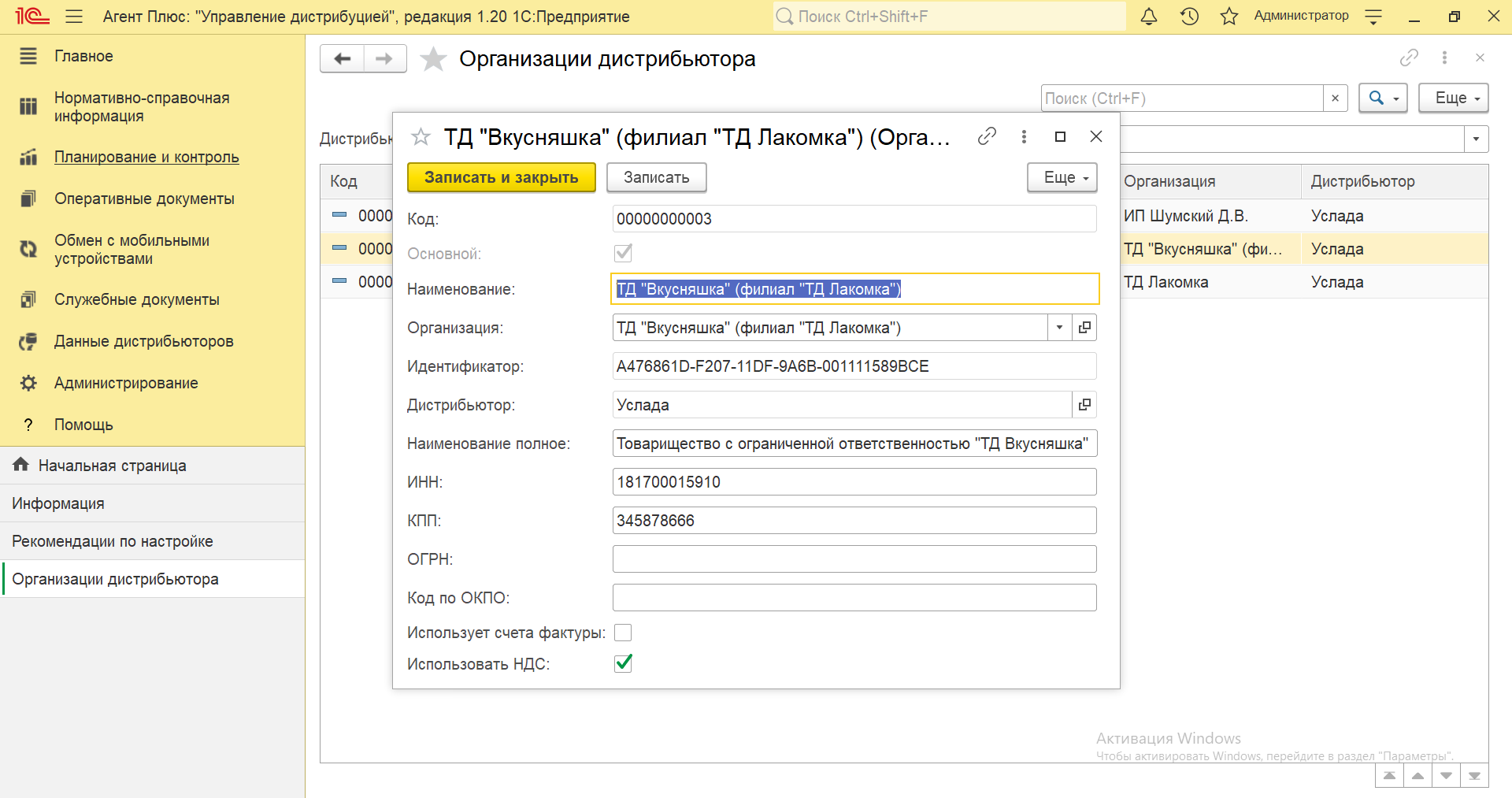Open kebab menu of the list page
Screen dimensions: 1512x798
(x=1444, y=58)
